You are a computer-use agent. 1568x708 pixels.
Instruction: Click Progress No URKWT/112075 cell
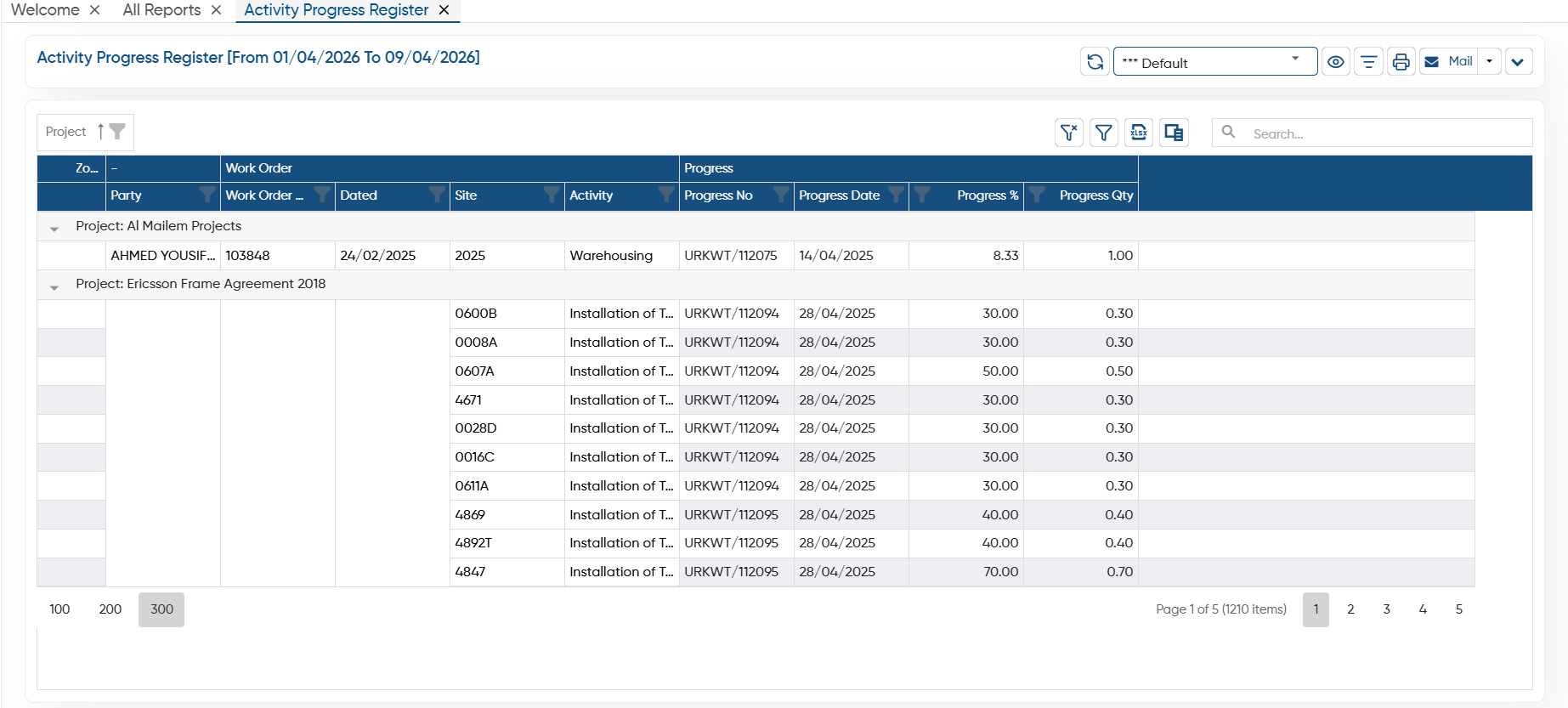click(x=737, y=256)
